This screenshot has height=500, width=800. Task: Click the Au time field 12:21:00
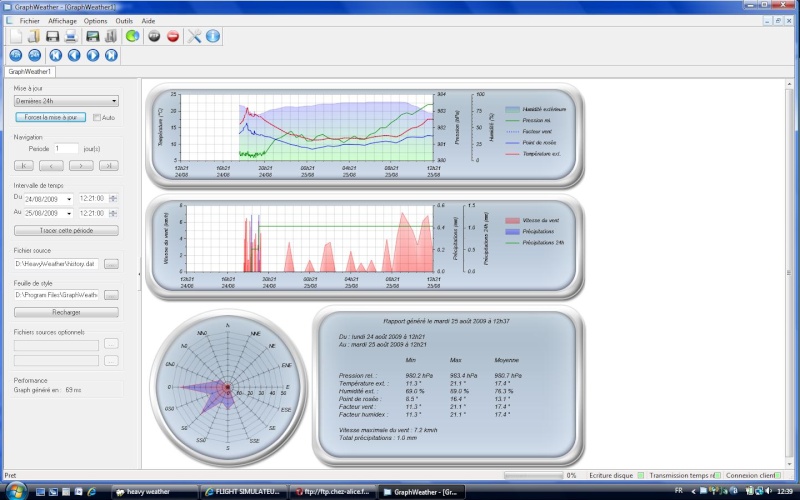(x=93, y=213)
